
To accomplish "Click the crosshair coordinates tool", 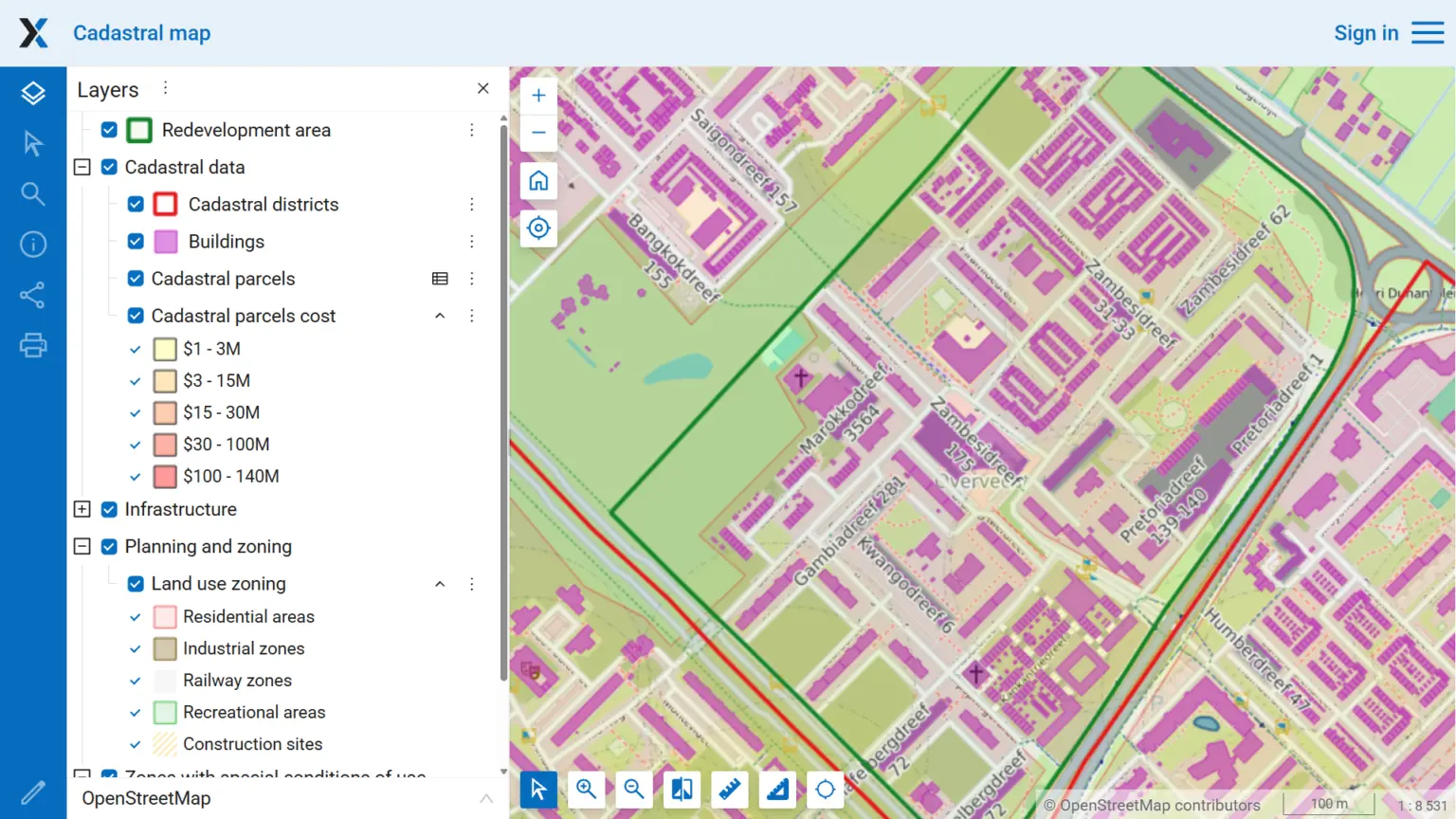I will [826, 789].
